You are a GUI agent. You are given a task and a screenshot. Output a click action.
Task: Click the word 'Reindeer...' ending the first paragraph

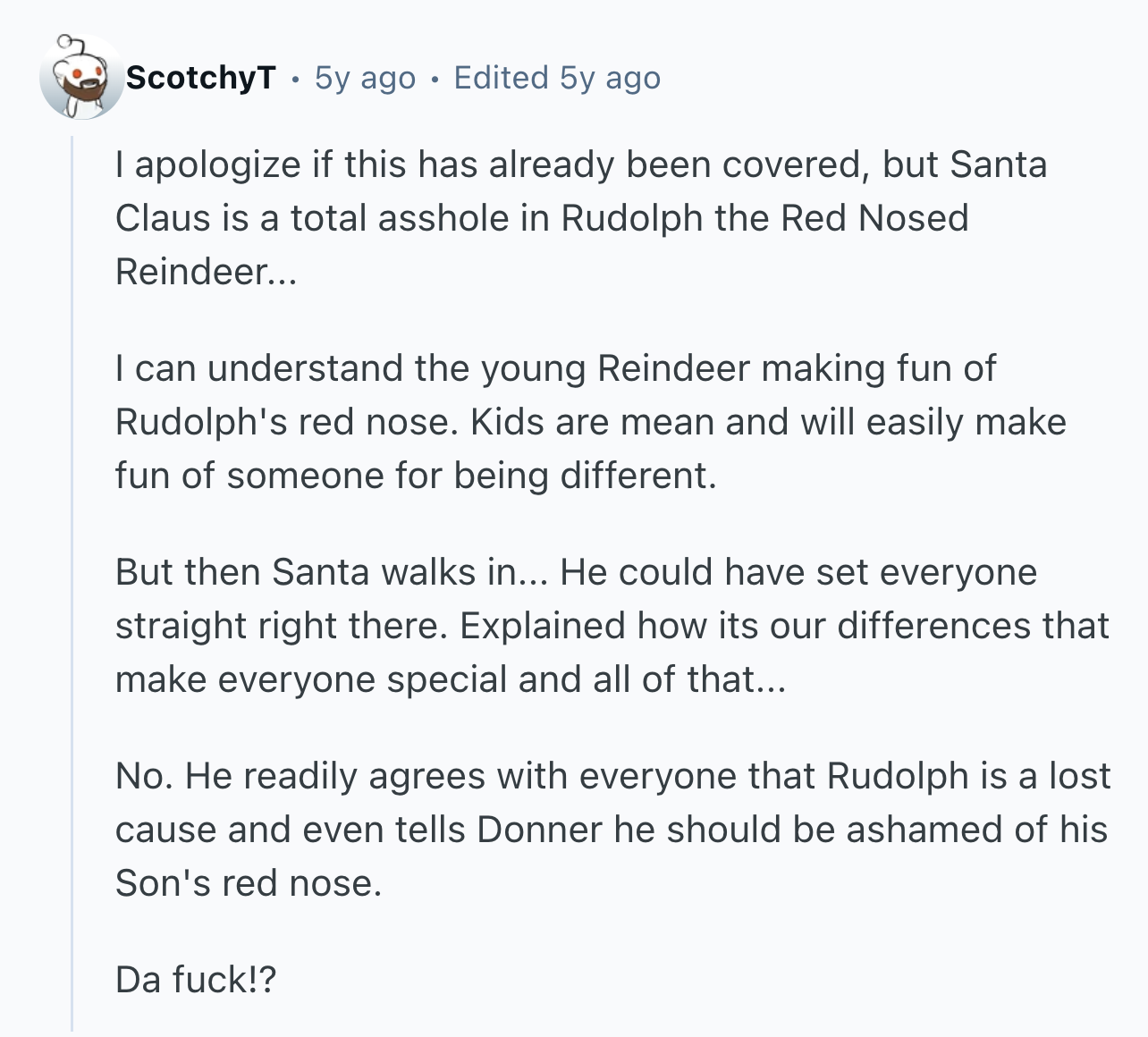(205, 272)
